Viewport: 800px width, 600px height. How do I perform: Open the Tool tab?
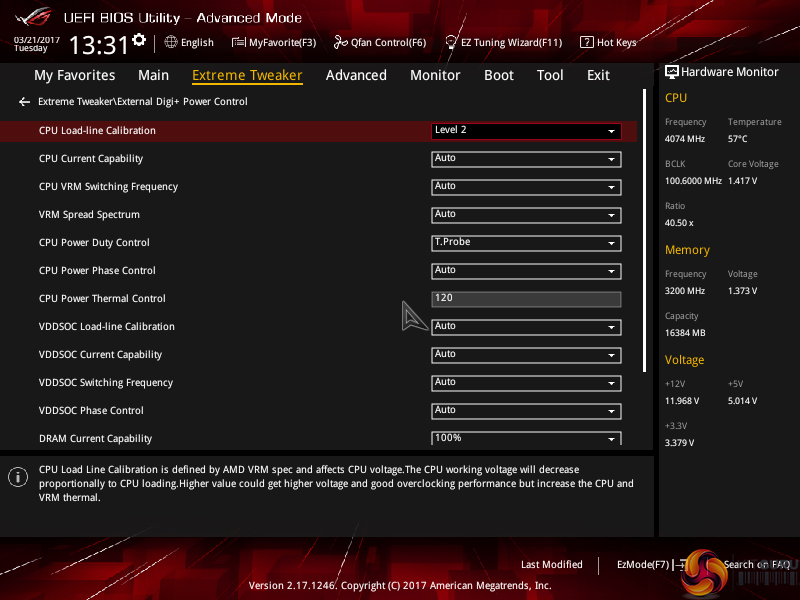click(x=550, y=76)
